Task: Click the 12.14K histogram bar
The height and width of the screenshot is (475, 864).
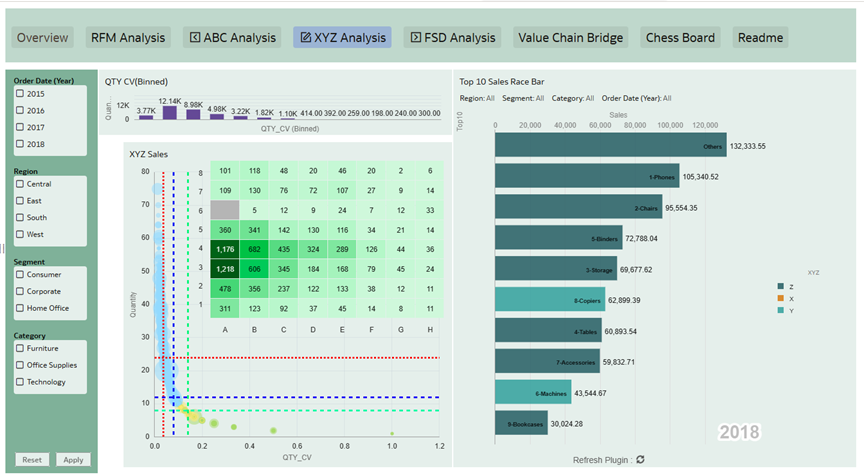Action: 170,112
